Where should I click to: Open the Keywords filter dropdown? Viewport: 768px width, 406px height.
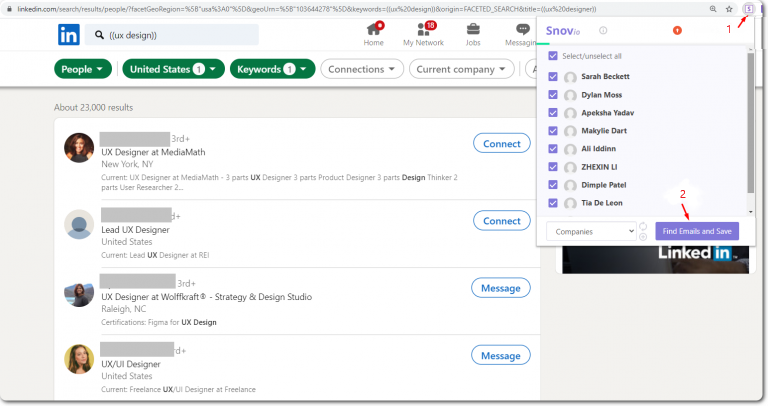tap(272, 69)
